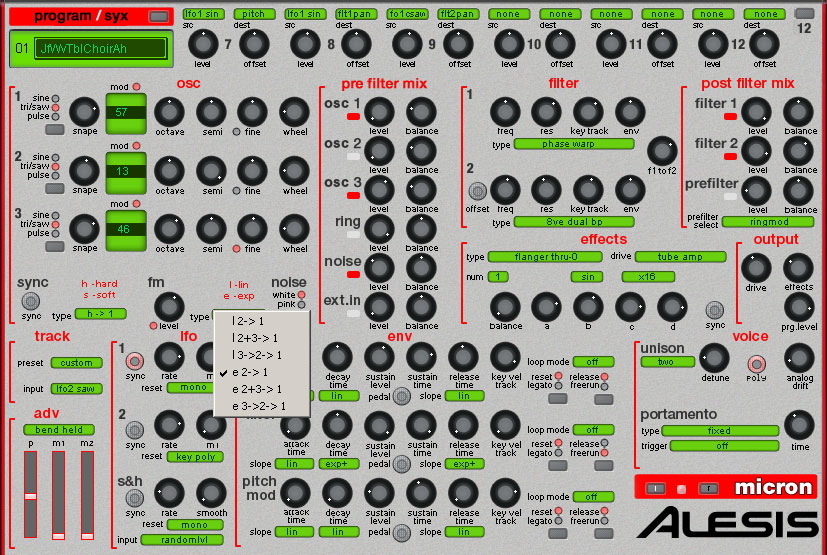Click the pitch mod attack time knob

pos(295,493)
